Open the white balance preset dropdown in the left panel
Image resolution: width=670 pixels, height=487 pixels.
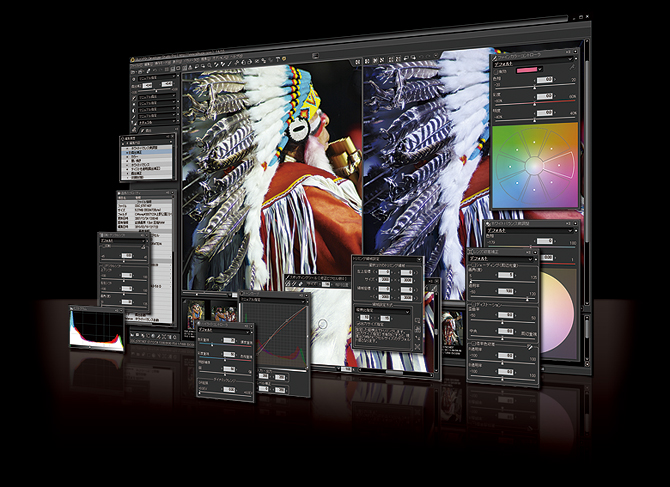(157, 97)
